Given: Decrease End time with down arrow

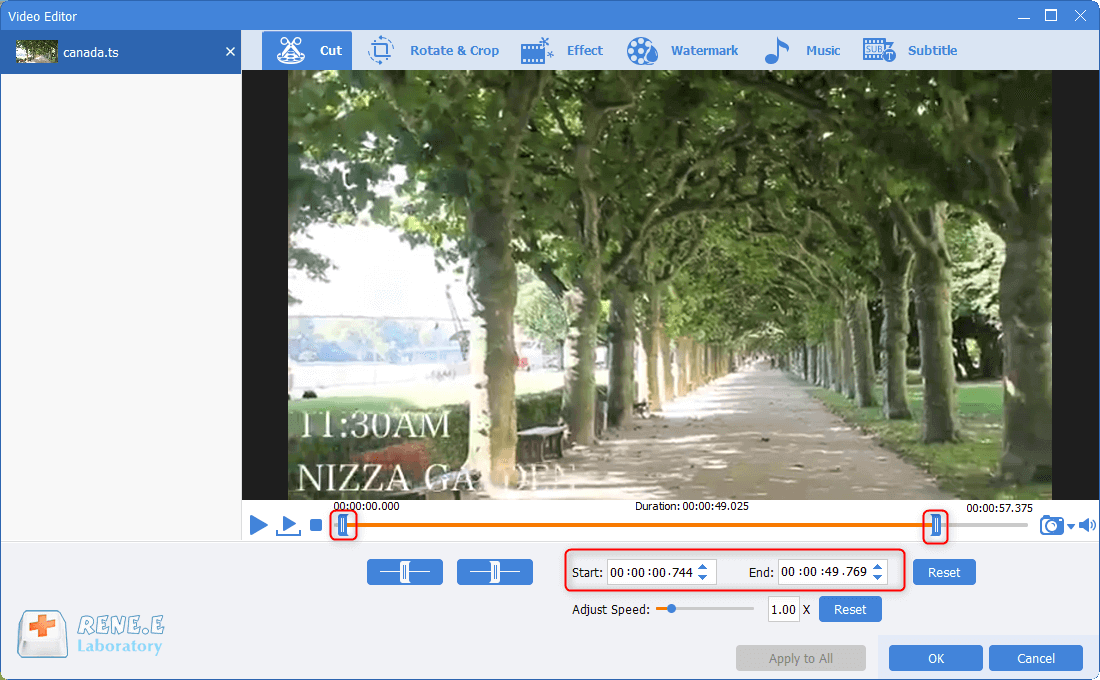Looking at the screenshot, I should click(878, 577).
